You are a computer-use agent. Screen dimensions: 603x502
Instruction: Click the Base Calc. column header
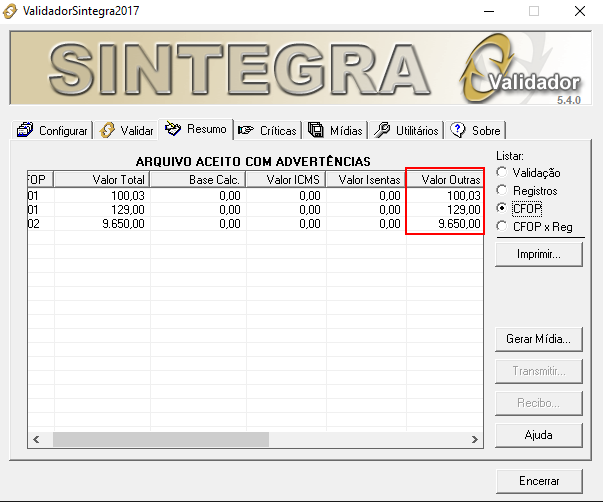(198, 180)
